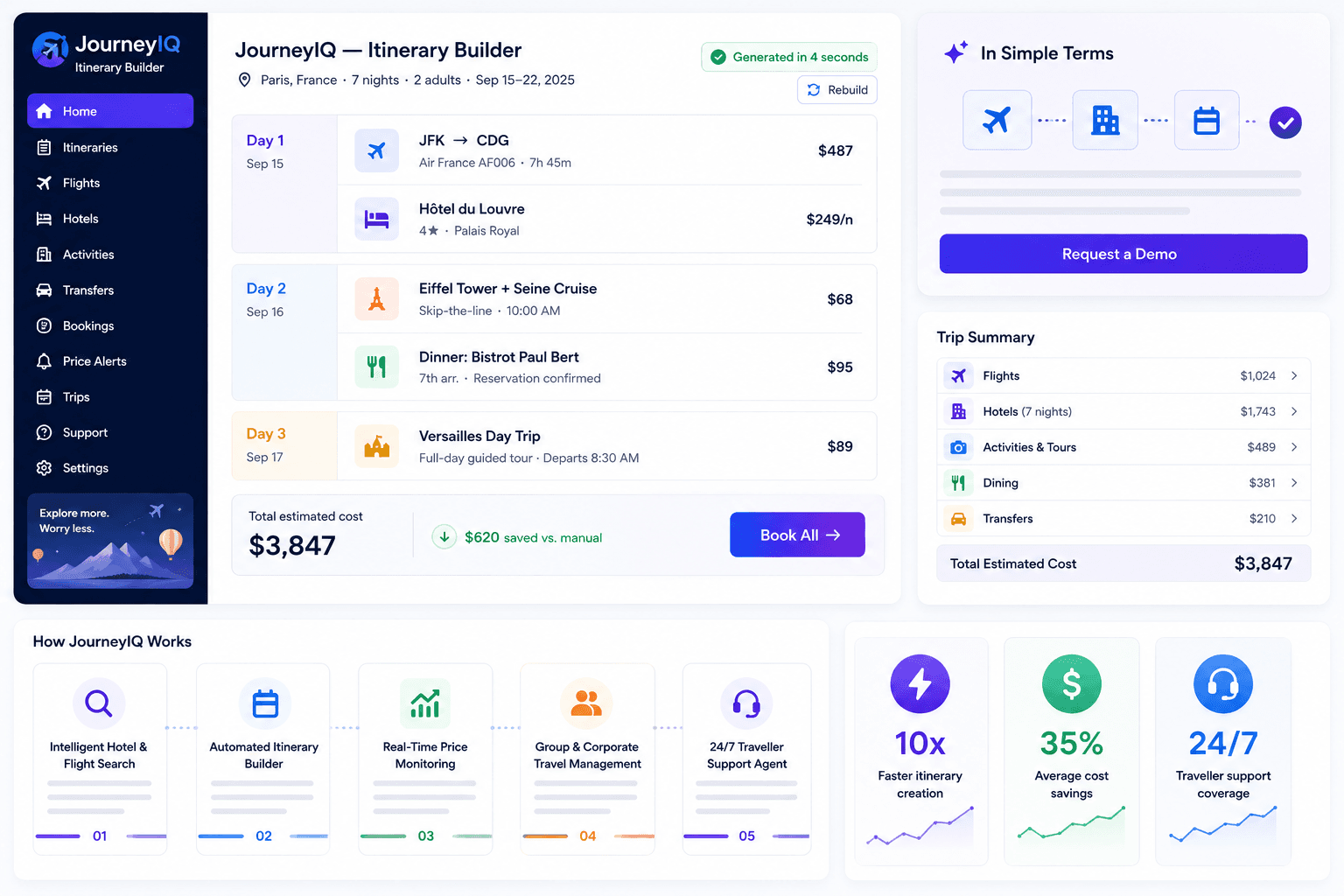Click the Rebuild button

tap(837, 90)
